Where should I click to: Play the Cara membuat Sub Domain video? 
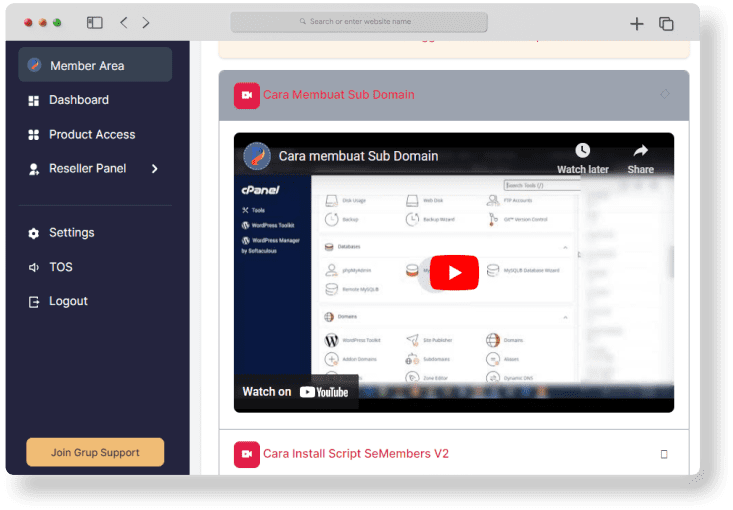coord(454,272)
